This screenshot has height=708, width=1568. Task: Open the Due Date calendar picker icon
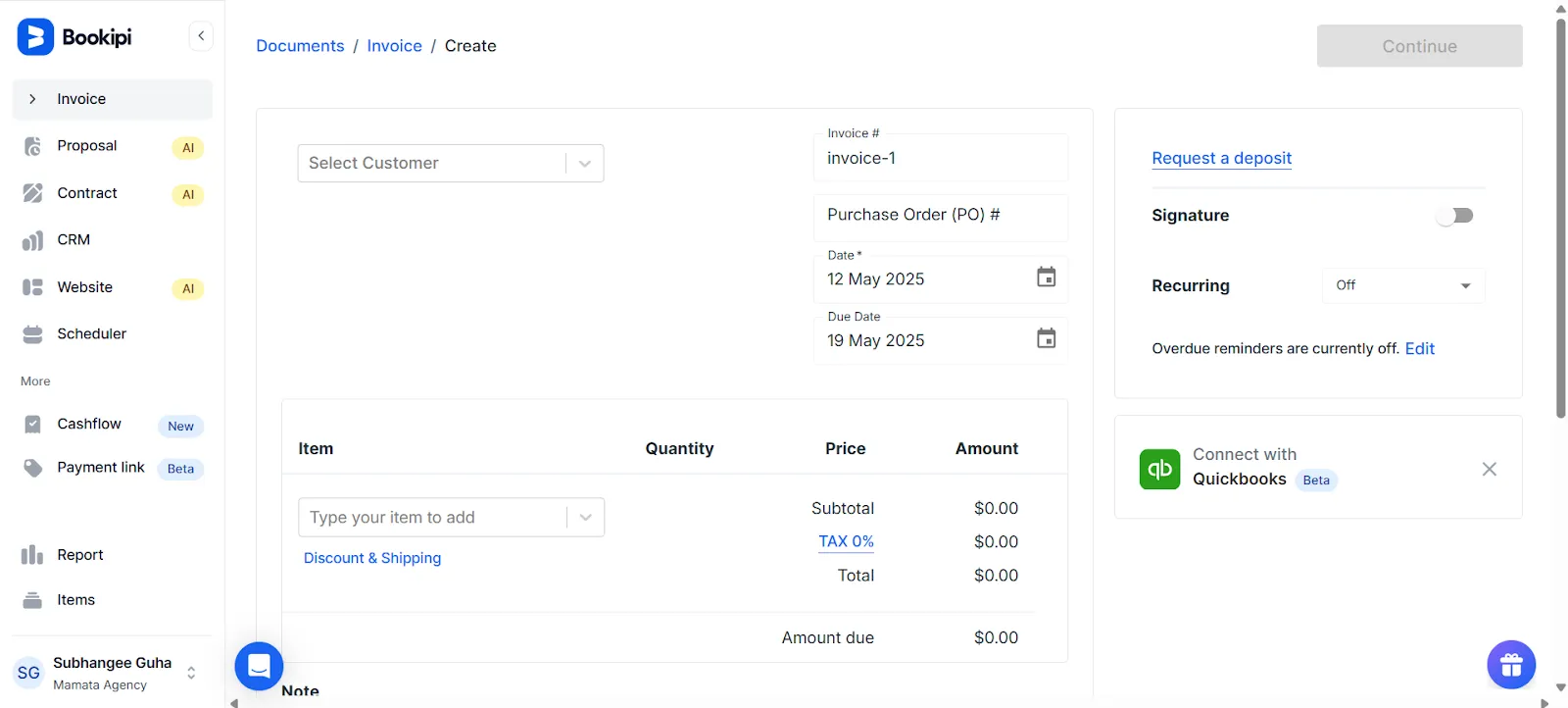click(x=1047, y=338)
